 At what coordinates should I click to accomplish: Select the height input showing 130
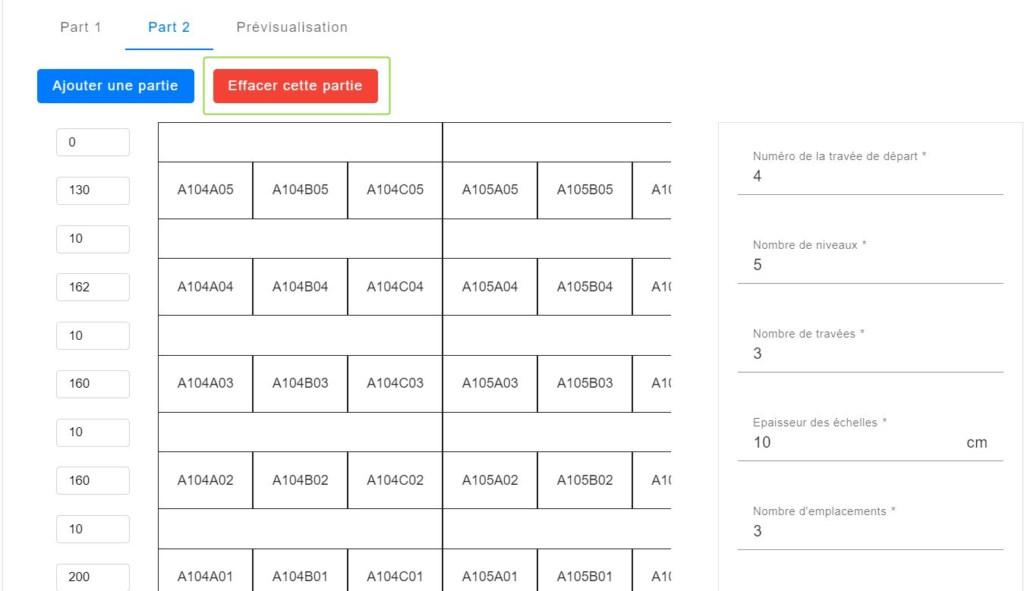coord(93,190)
